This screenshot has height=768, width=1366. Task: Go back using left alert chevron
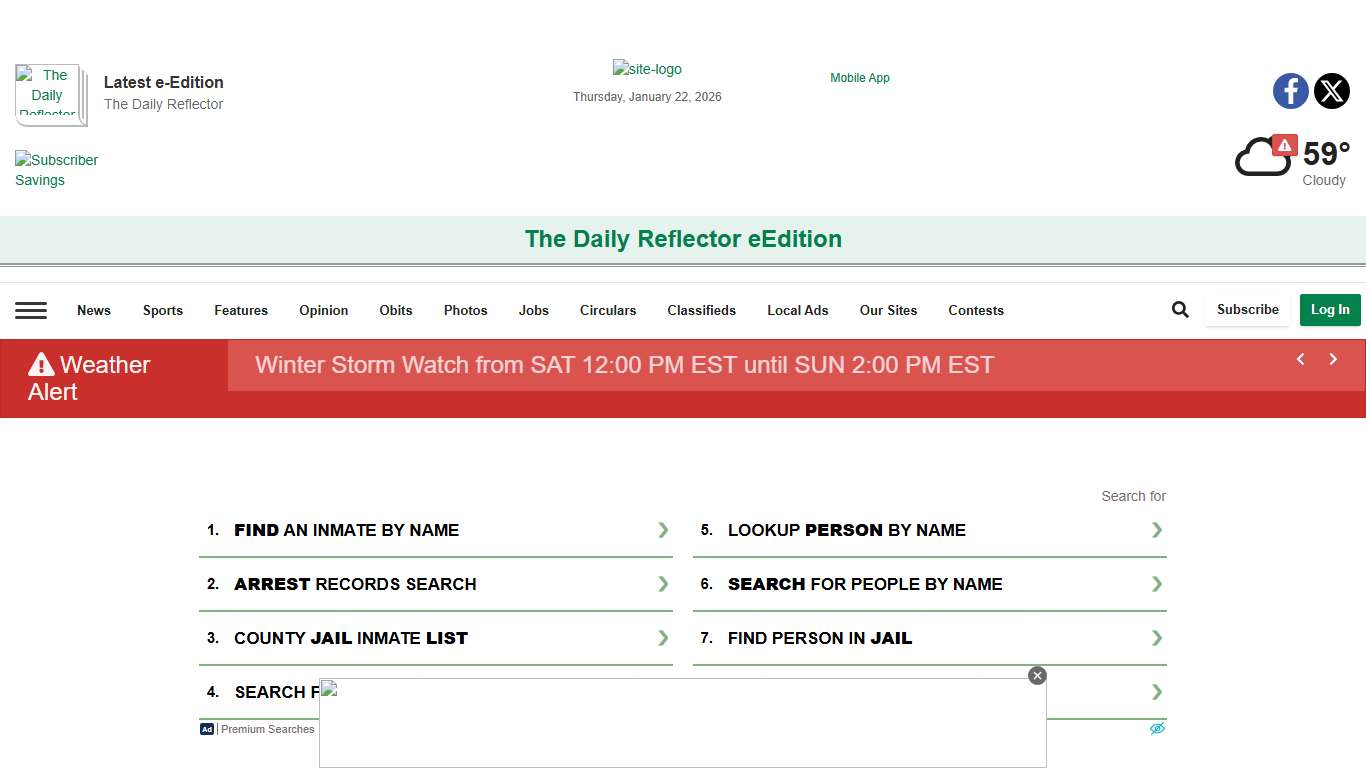tap(1300, 359)
